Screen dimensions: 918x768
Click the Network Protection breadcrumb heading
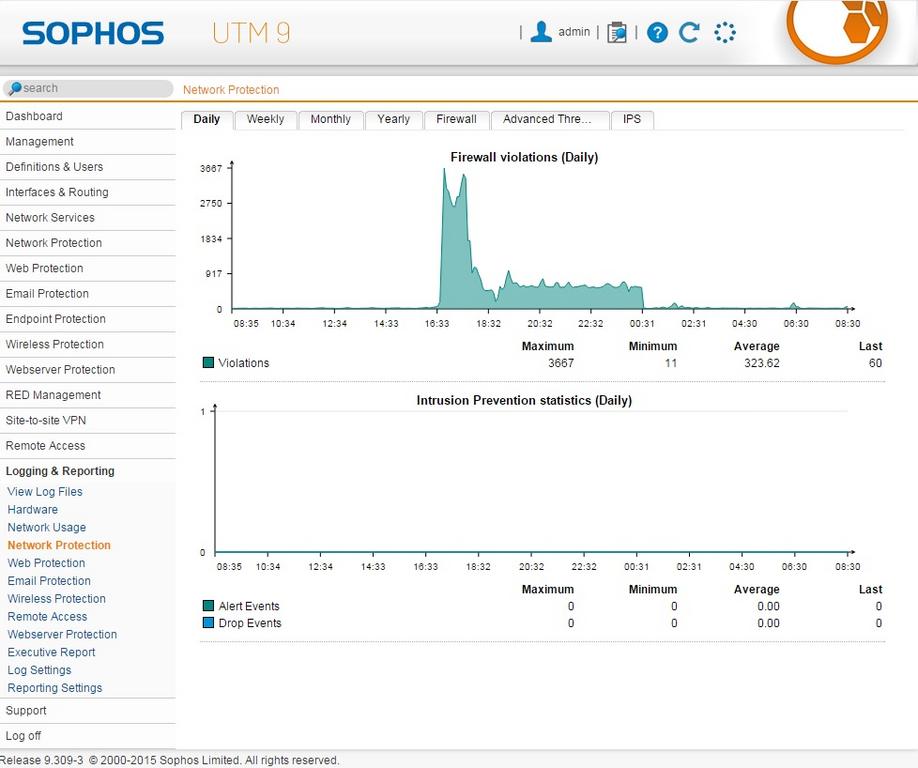231,90
